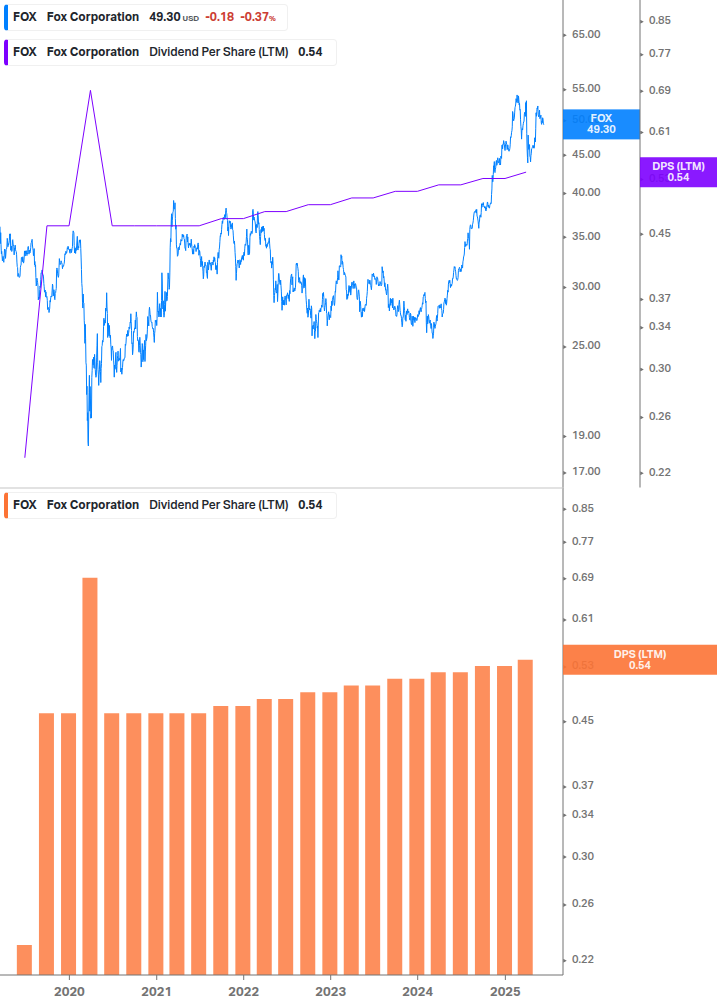Click the purple color bar of dividend legend
This screenshot has width=717, height=1005.
pos(6,53)
